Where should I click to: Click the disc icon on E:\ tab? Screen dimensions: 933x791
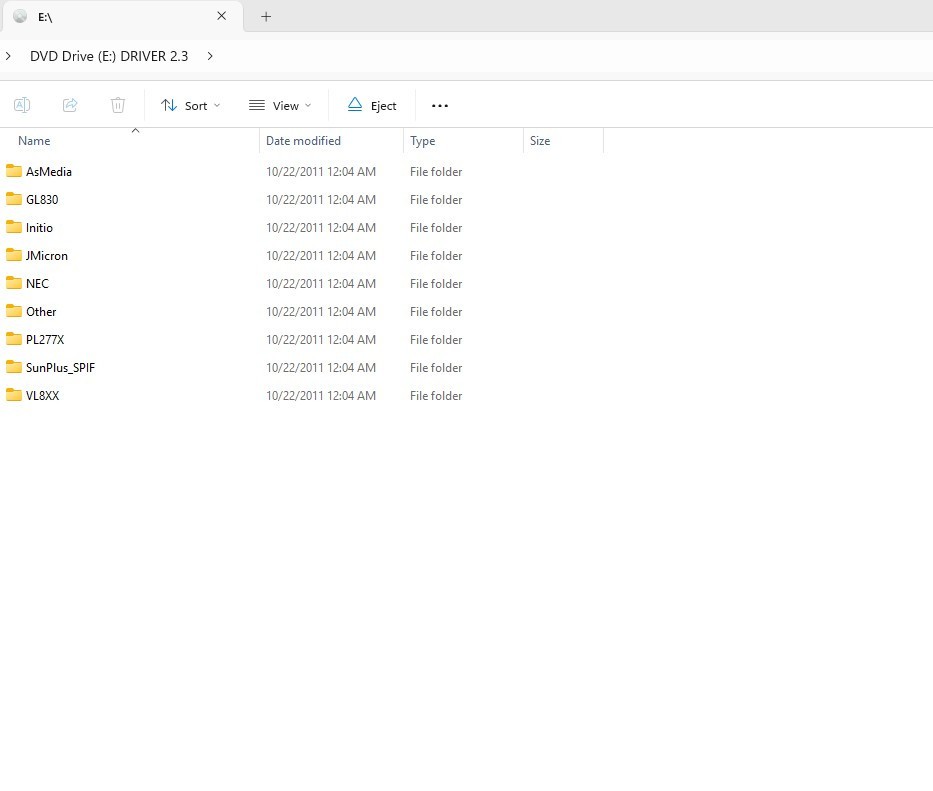tap(20, 16)
